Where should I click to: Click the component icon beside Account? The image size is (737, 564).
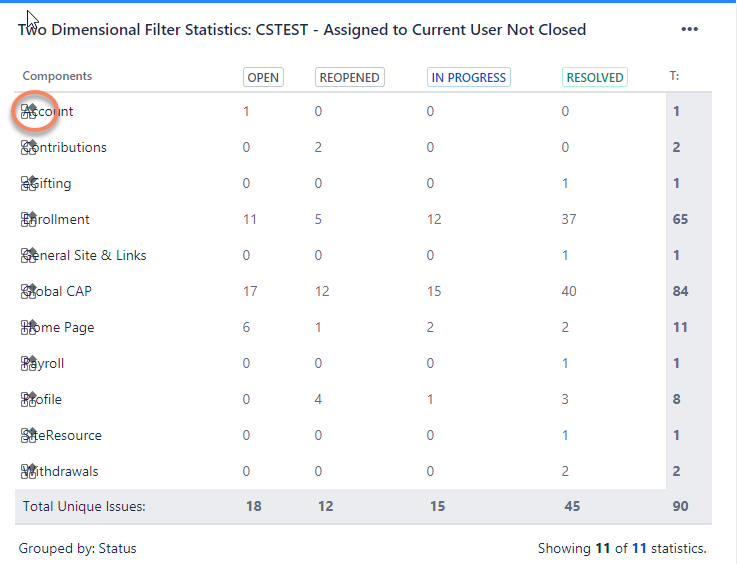click(29, 111)
